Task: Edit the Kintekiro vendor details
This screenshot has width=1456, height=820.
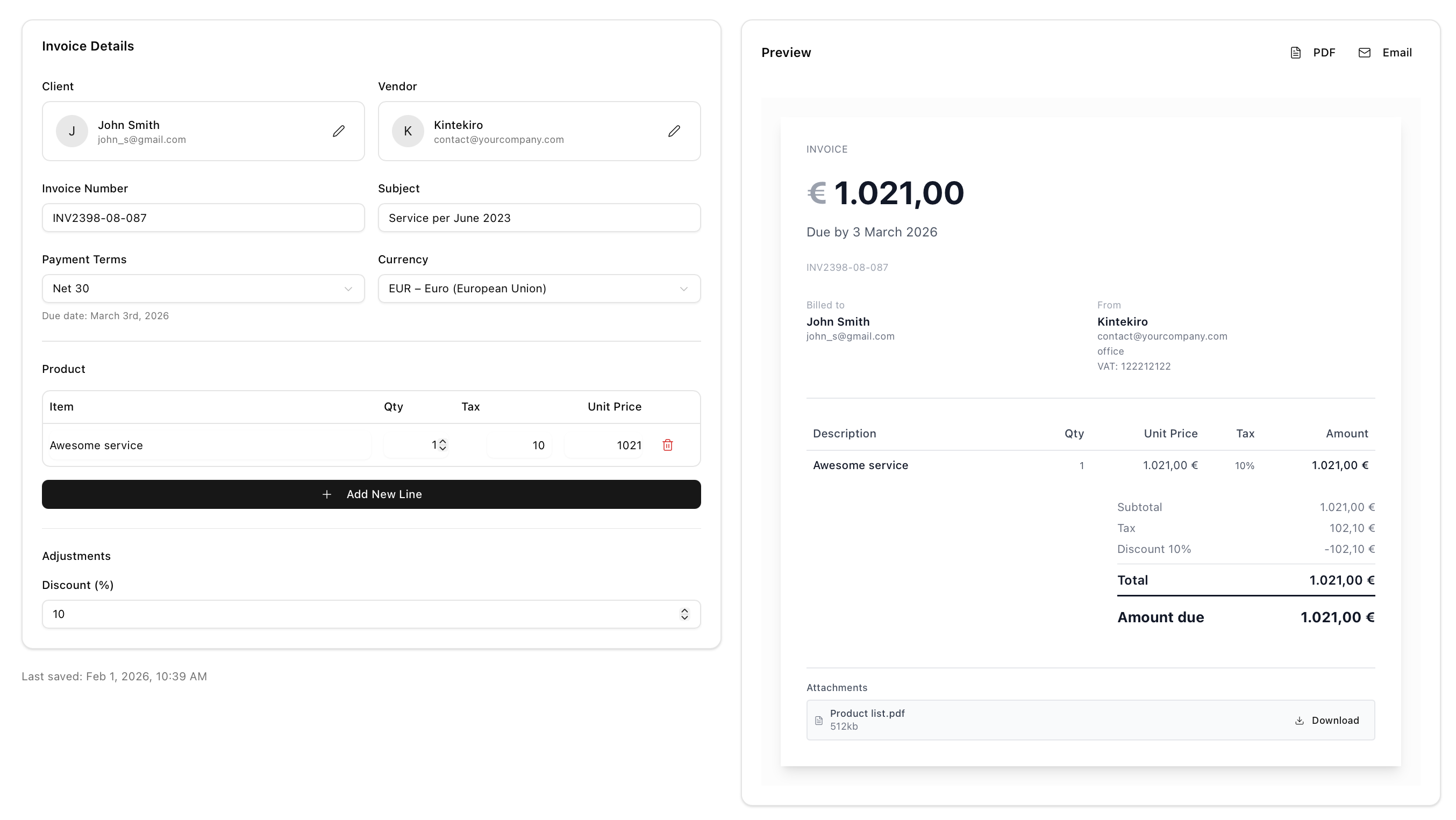Action: click(x=674, y=131)
